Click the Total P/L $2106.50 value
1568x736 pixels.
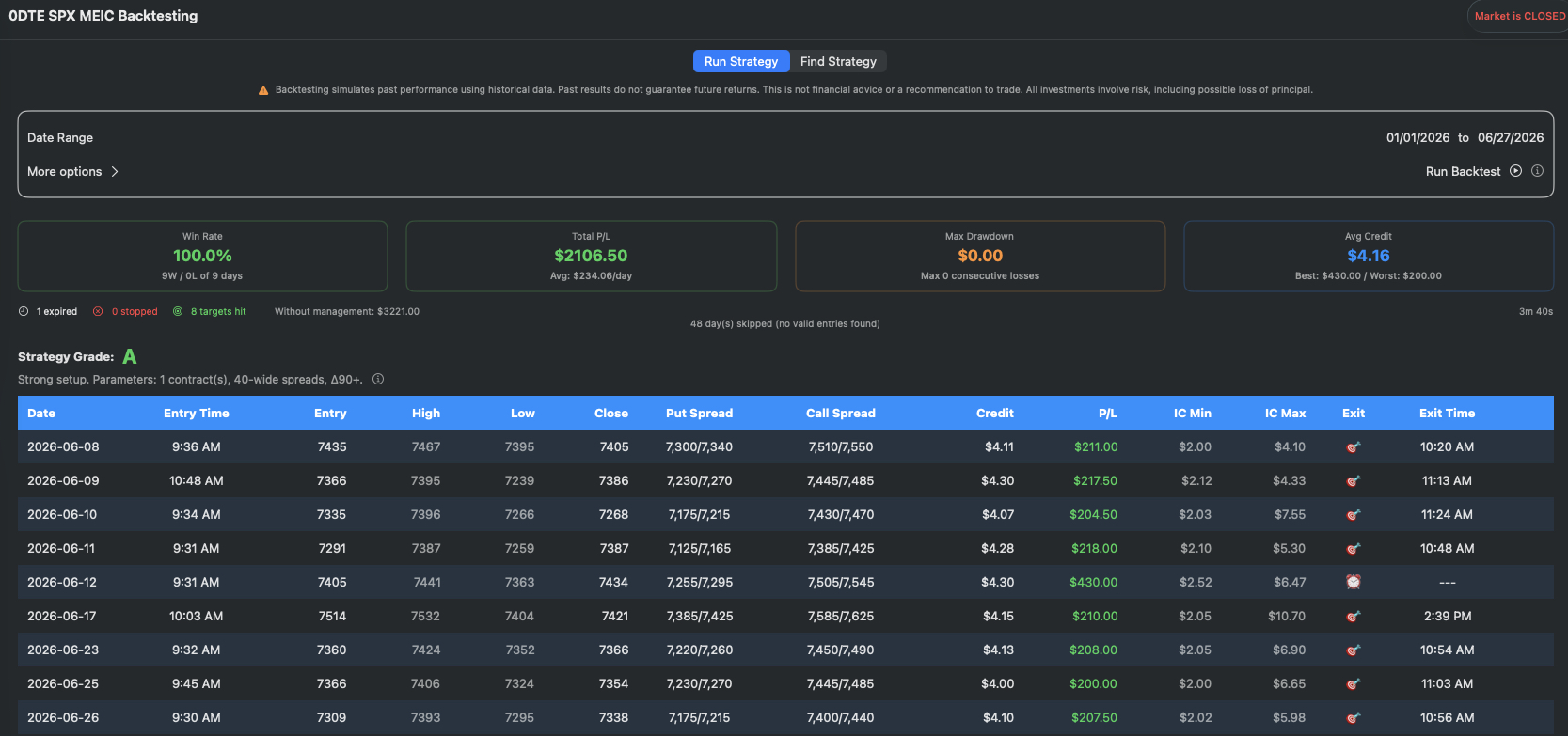pyautogui.click(x=591, y=256)
